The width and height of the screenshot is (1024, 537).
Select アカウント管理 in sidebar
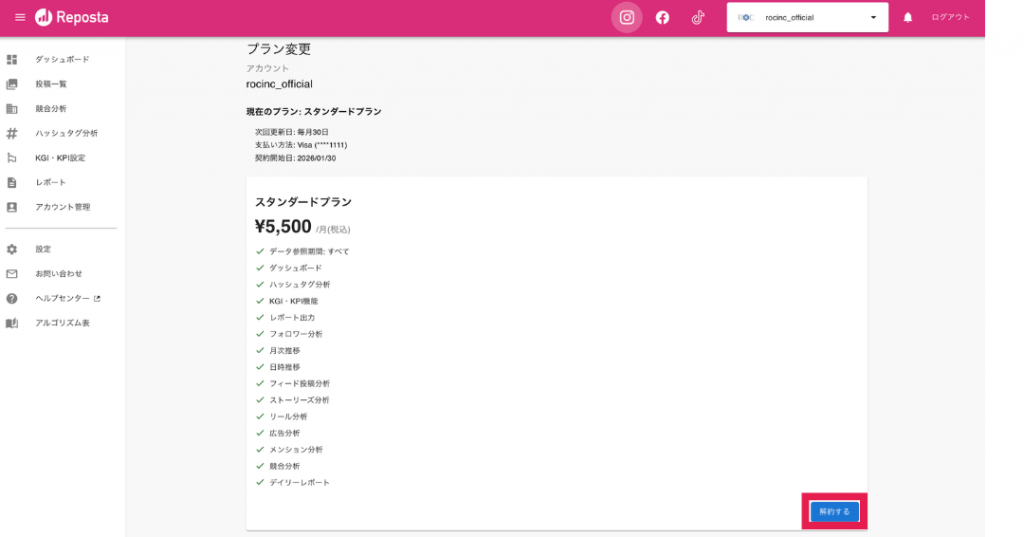click(x=62, y=207)
